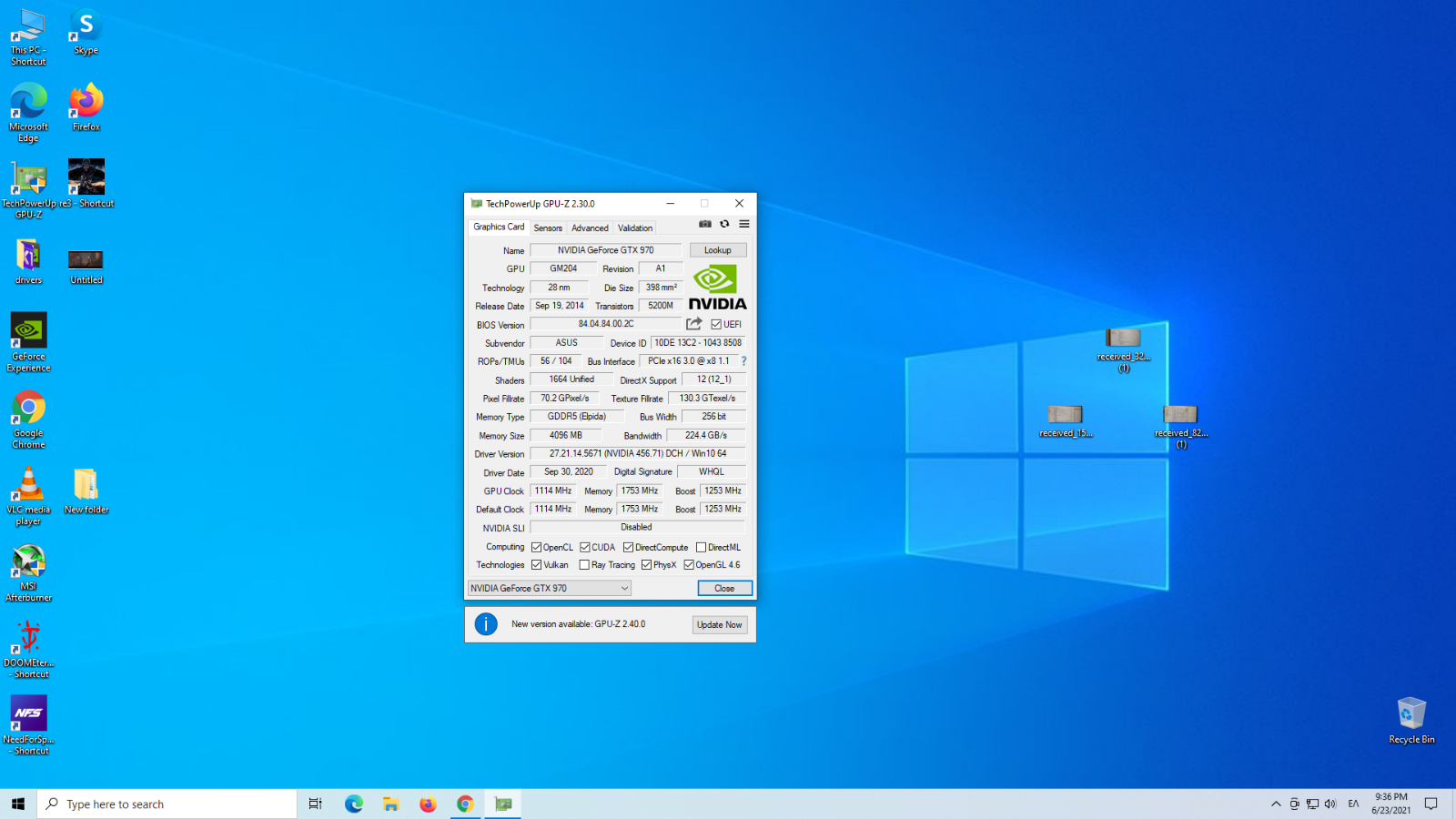The width and height of the screenshot is (1456, 819).
Task: Click the GPU-Z title bar app icon
Action: coord(477,204)
